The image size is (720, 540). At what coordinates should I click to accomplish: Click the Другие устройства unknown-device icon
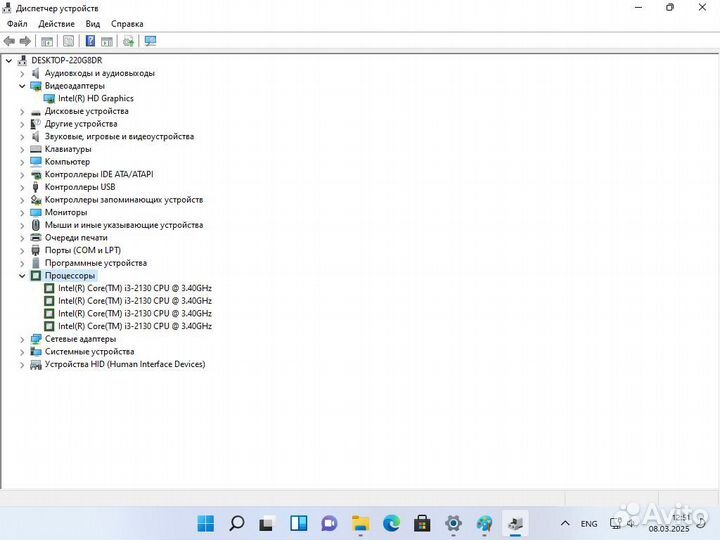point(36,124)
